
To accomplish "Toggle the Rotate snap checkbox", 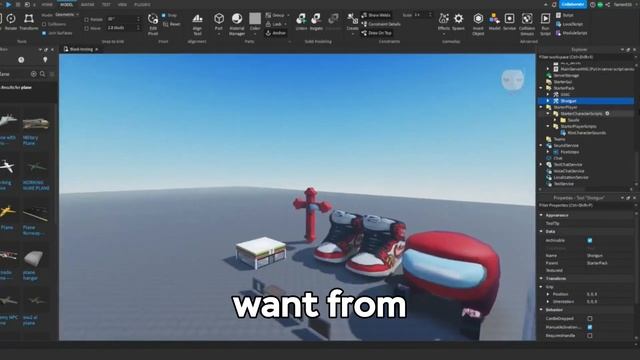I will (86, 19).
